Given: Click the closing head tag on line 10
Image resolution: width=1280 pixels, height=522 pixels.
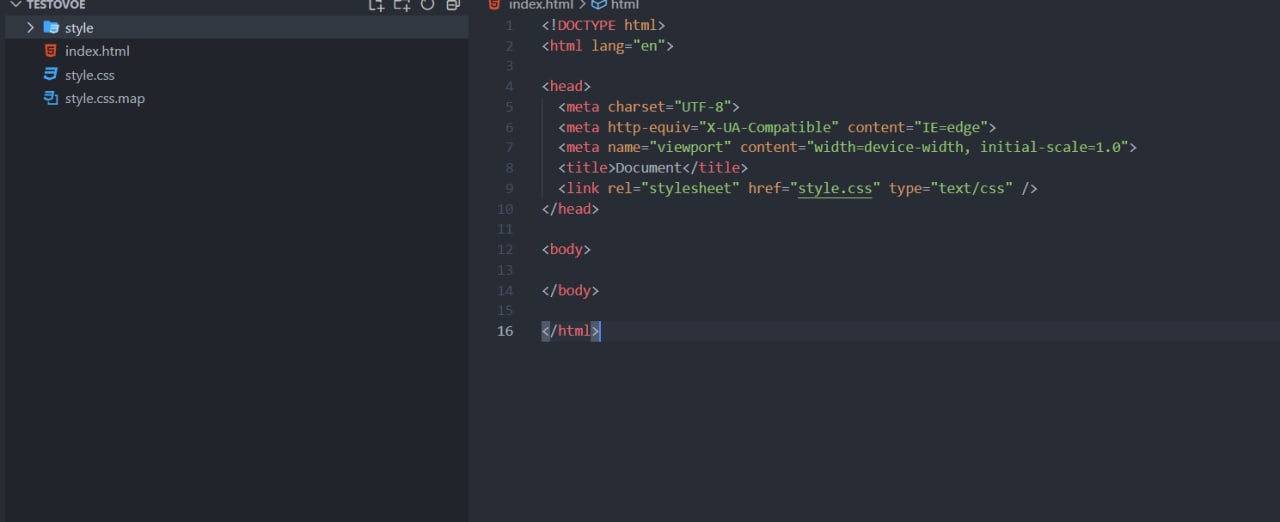Looking at the screenshot, I should (x=570, y=209).
